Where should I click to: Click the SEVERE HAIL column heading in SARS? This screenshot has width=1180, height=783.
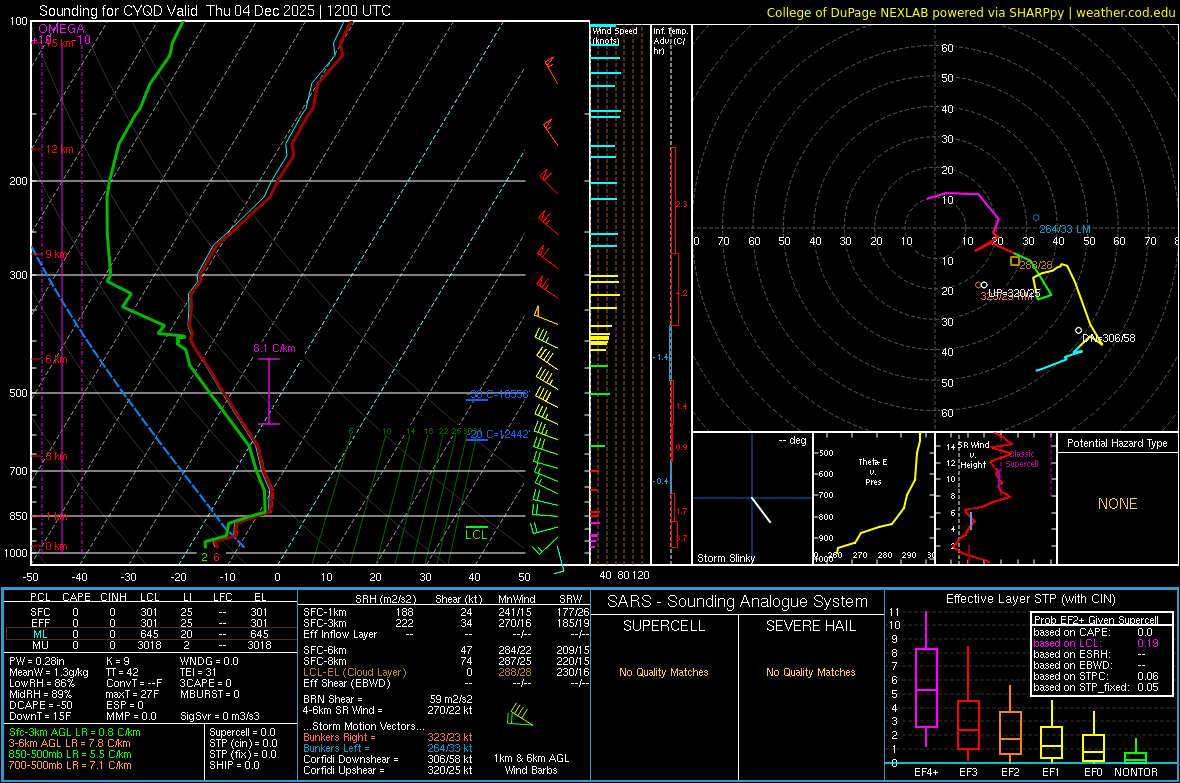pyautogui.click(x=810, y=626)
